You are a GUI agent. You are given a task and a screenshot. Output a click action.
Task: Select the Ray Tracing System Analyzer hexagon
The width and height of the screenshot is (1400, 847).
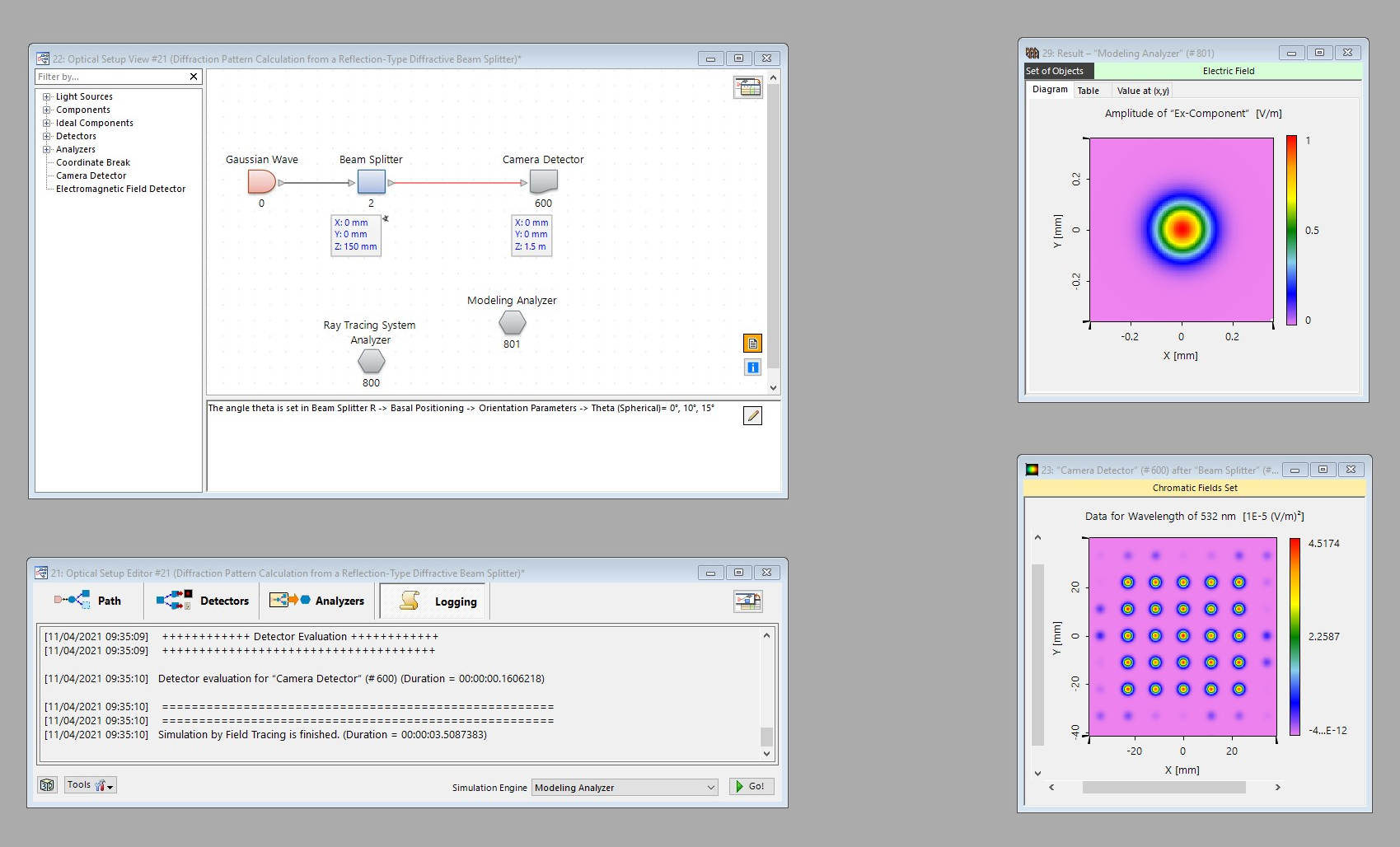371,361
